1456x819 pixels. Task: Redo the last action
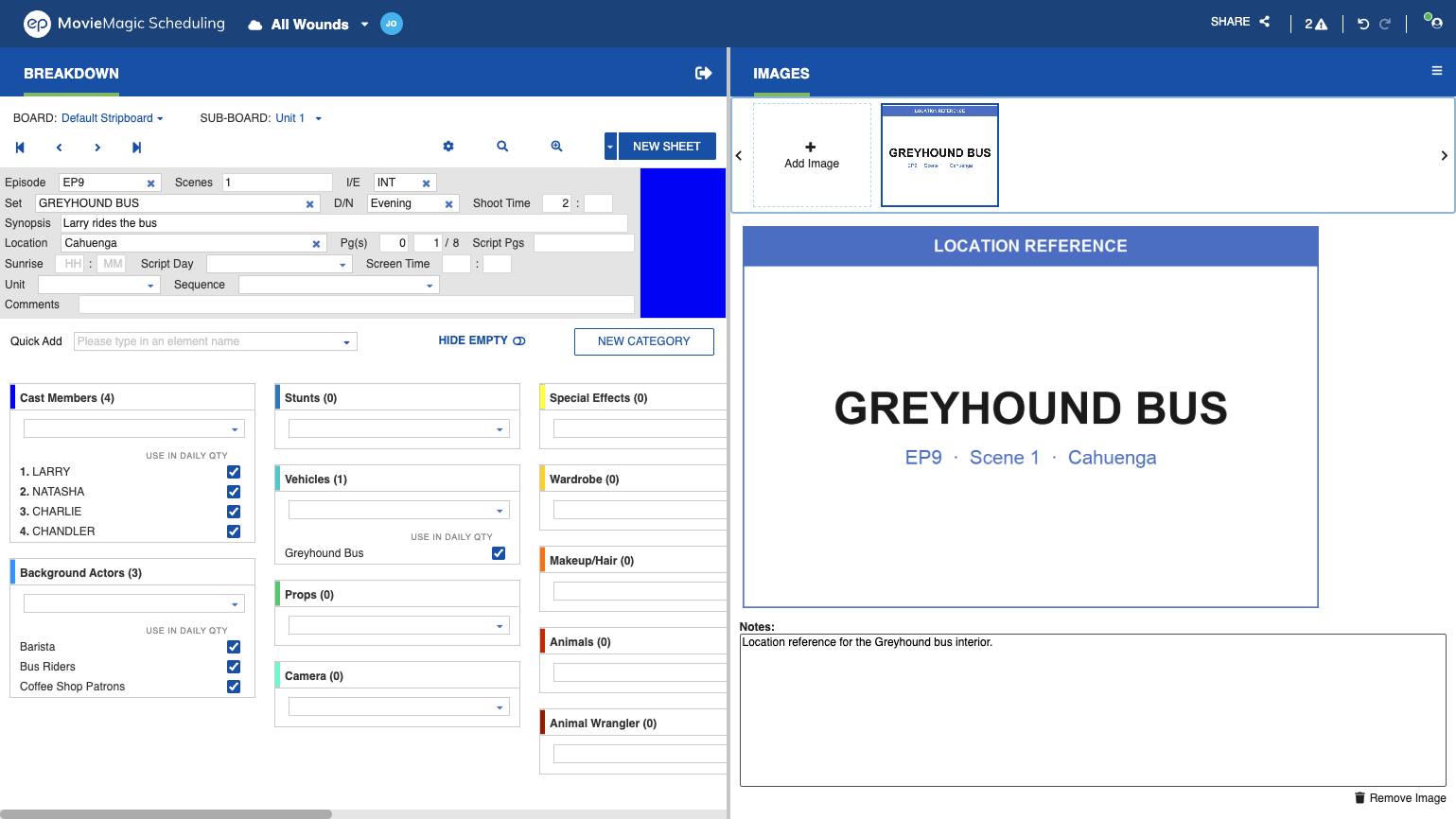(x=1385, y=24)
